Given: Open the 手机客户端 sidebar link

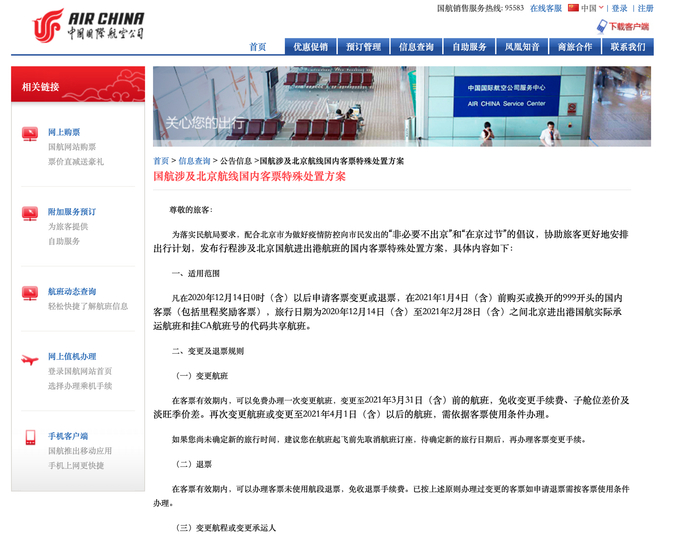Looking at the screenshot, I should click(x=68, y=436).
